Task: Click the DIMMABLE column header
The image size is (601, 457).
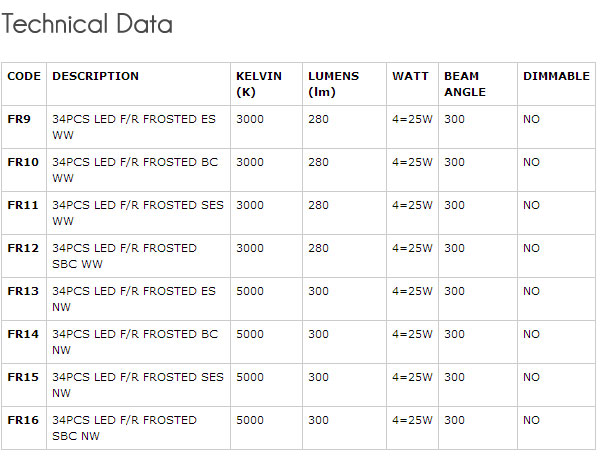Action: coord(556,76)
